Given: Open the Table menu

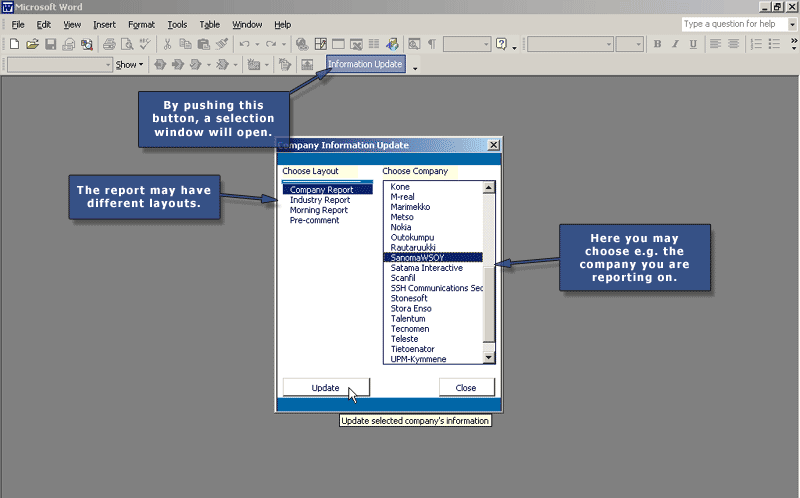Looking at the screenshot, I should 209,24.
